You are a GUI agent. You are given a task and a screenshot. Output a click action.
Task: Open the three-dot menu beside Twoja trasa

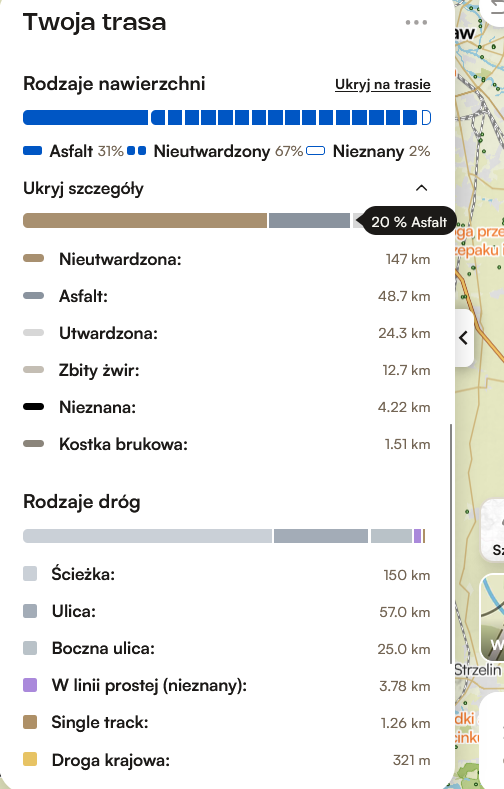pos(416,23)
